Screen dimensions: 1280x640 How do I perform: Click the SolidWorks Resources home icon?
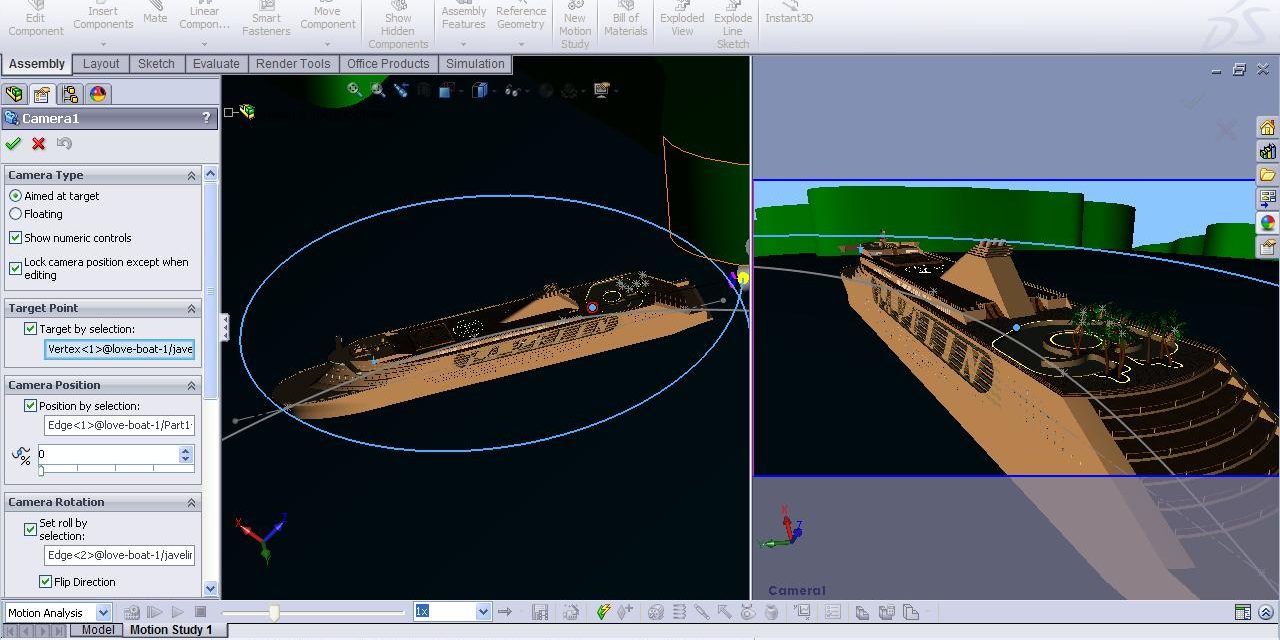pos(1268,128)
